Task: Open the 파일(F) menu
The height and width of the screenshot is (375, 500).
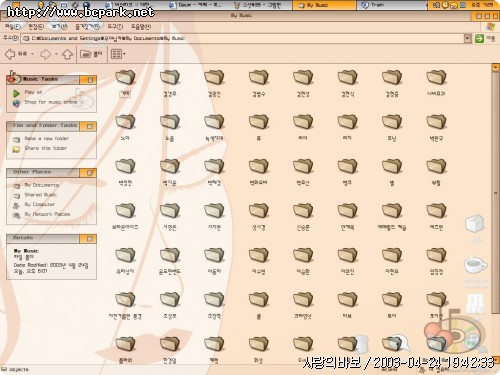Action: pos(13,26)
